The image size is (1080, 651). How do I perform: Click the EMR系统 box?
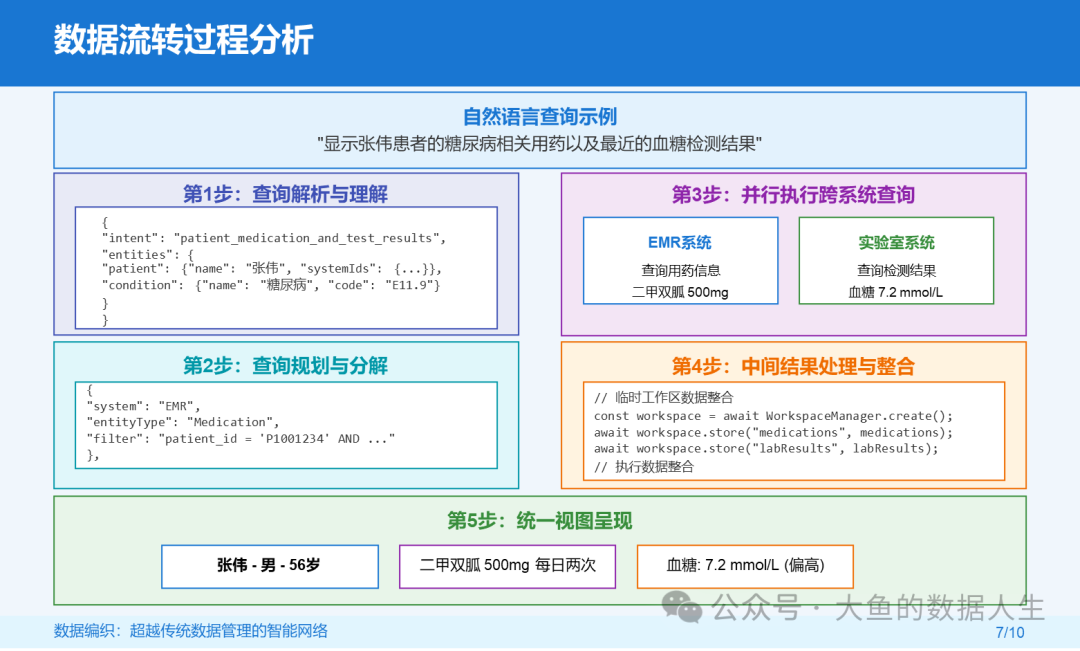point(680,261)
